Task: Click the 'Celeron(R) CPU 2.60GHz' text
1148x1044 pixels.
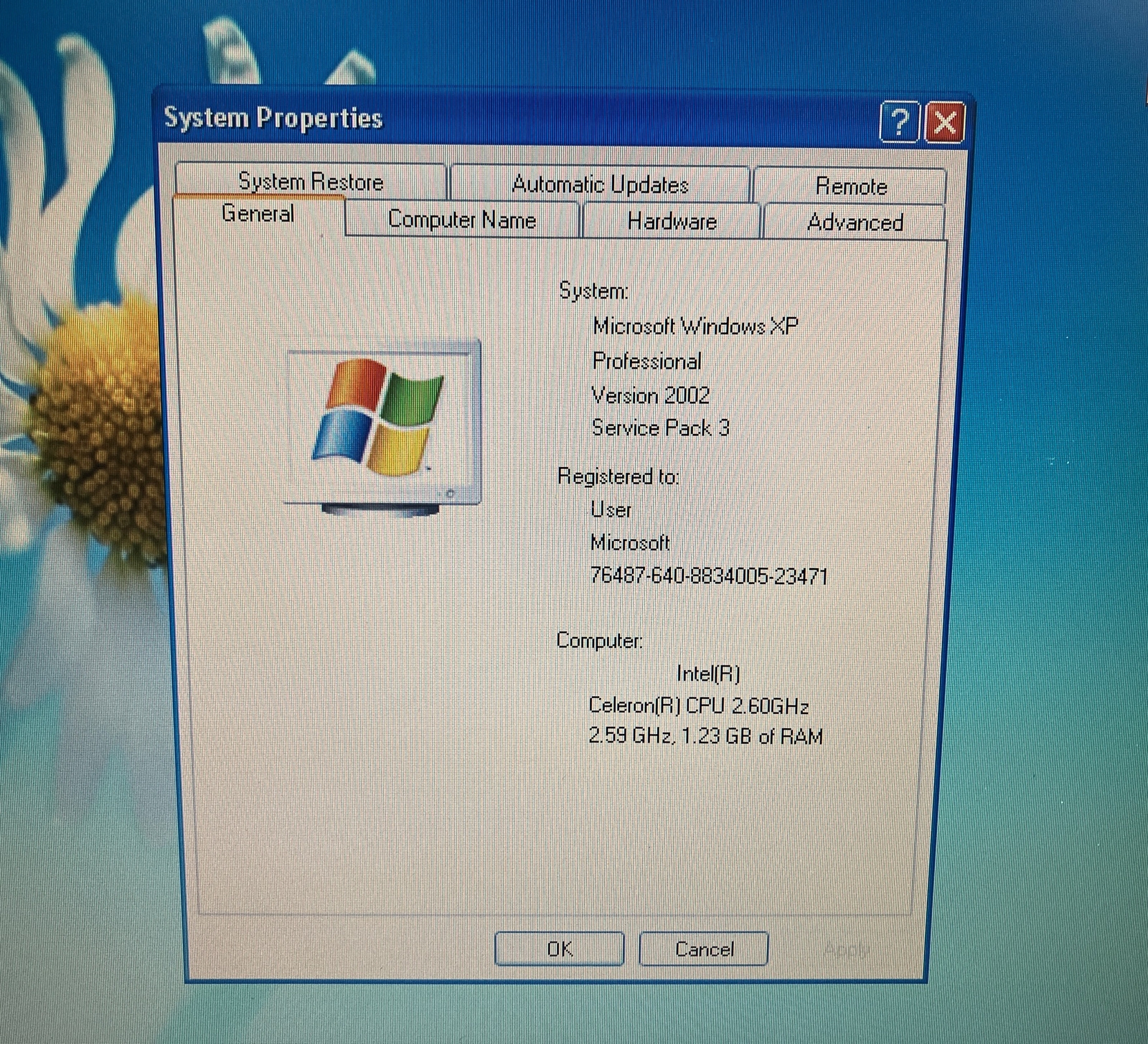Action: (x=699, y=705)
